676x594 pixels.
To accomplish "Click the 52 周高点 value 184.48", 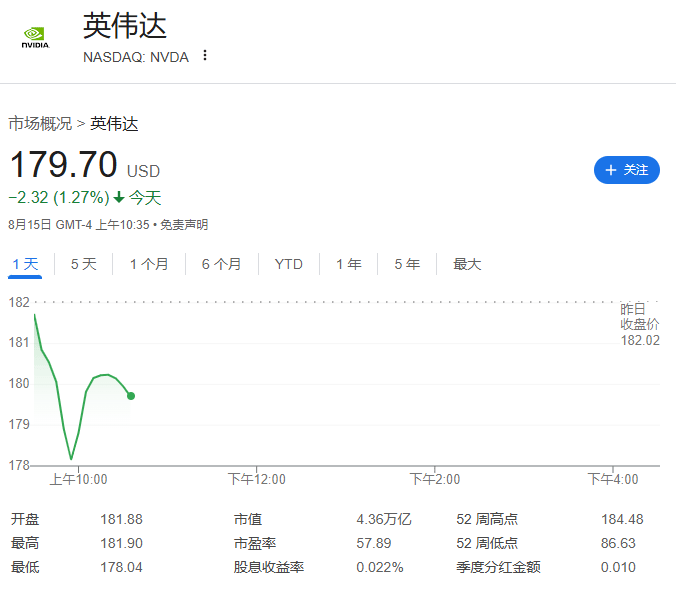I will [622, 519].
